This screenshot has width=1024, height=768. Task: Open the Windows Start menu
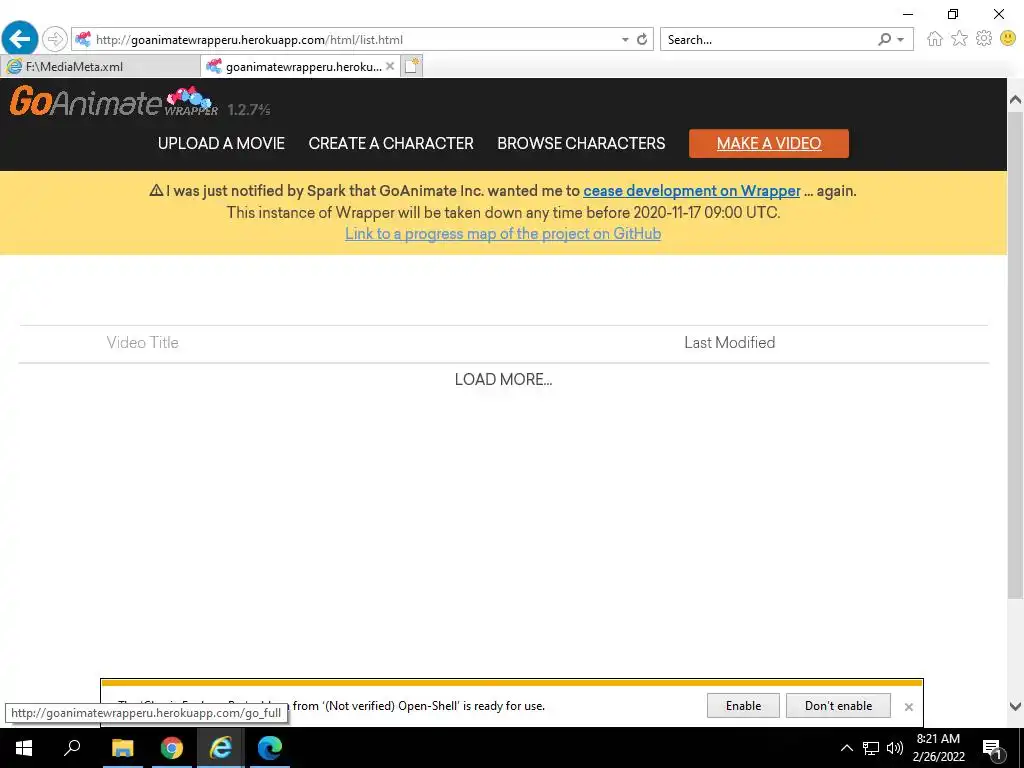(24, 748)
